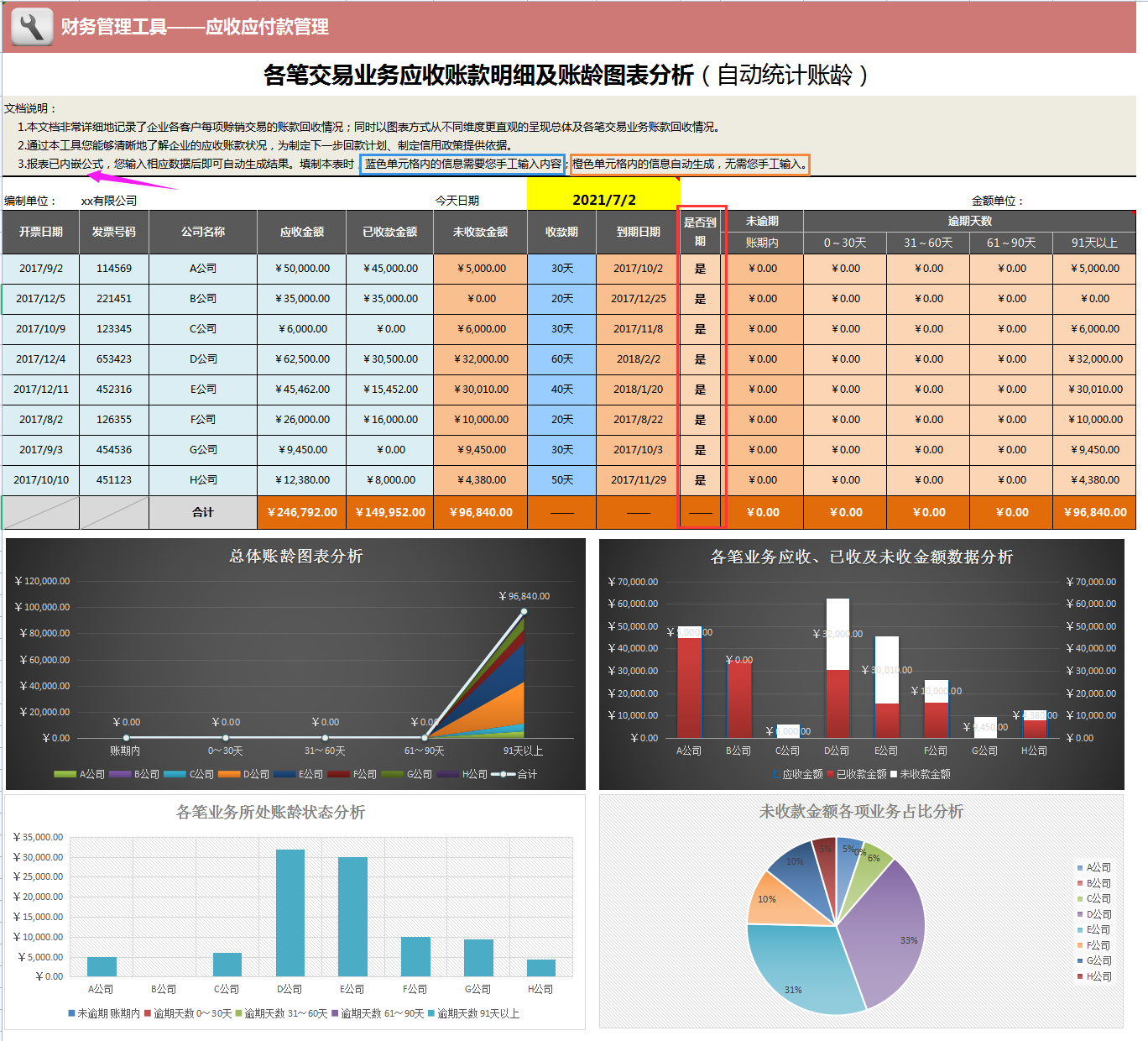Screen dimensions: 1148x1041
Task: Select the 各笔业务所处账龄状态分析 chart title
Action: 270,813
